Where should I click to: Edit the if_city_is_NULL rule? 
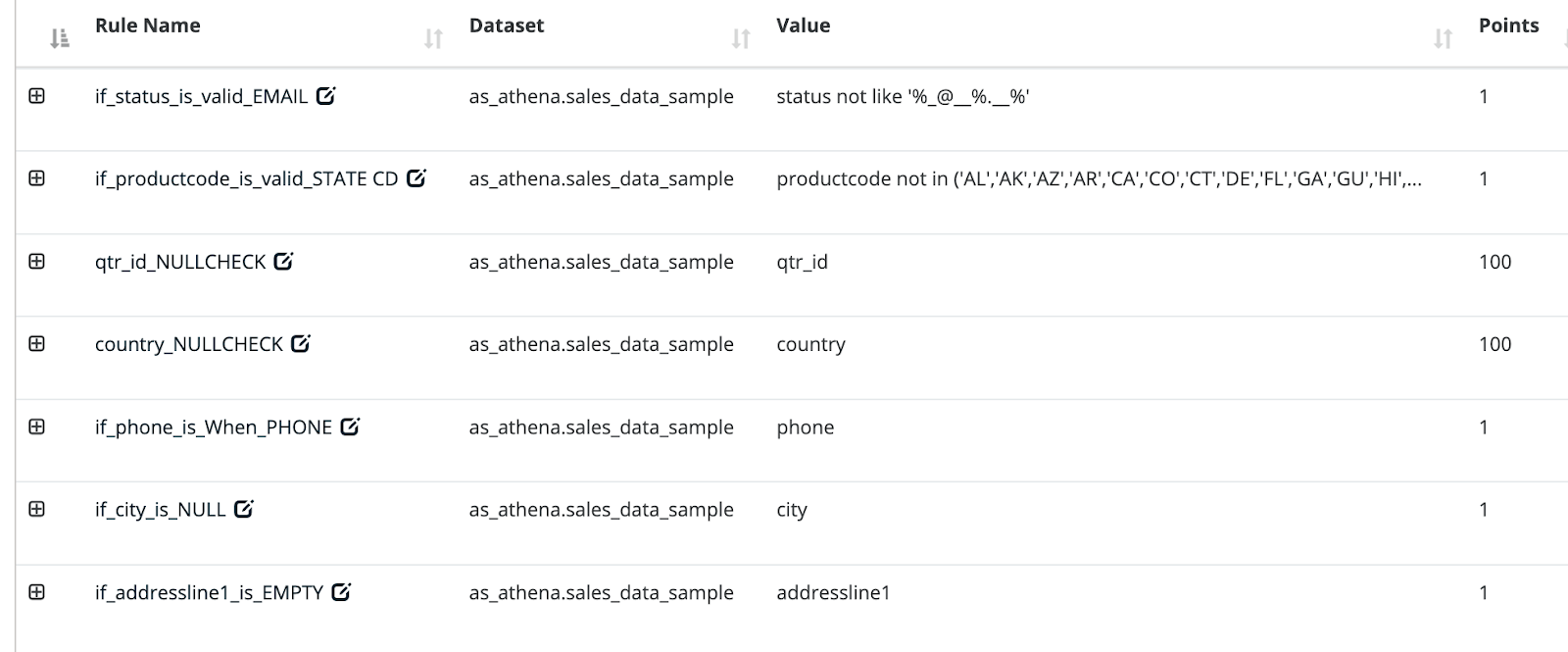coord(244,509)
